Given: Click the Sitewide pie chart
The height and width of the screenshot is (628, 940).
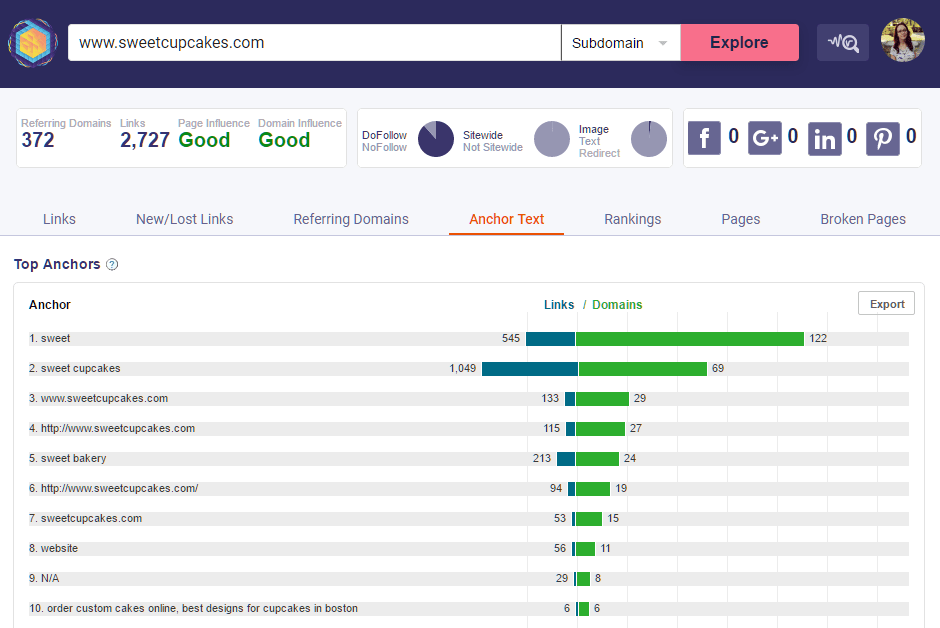Looking at the screenshot, I should (x=552, y=139).
